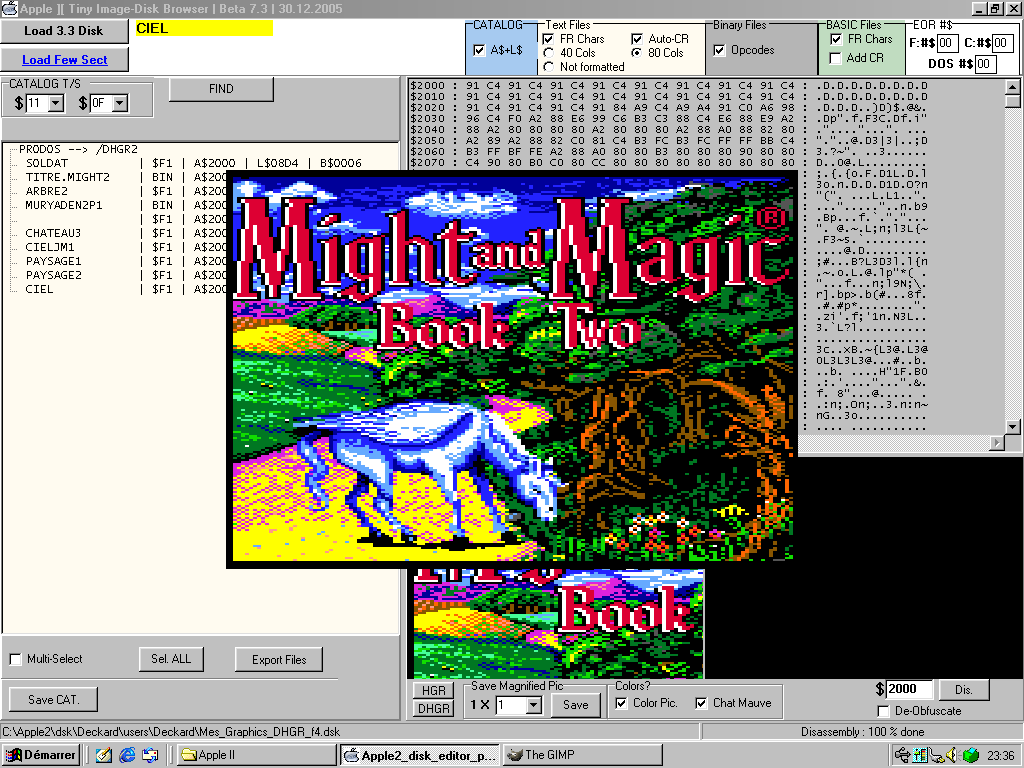Image resolution: width=1024 pixels, height=768 pixels.
Task: Toggle the CATALOG A$+L$ checkbox
Action: tap(479, 50)
